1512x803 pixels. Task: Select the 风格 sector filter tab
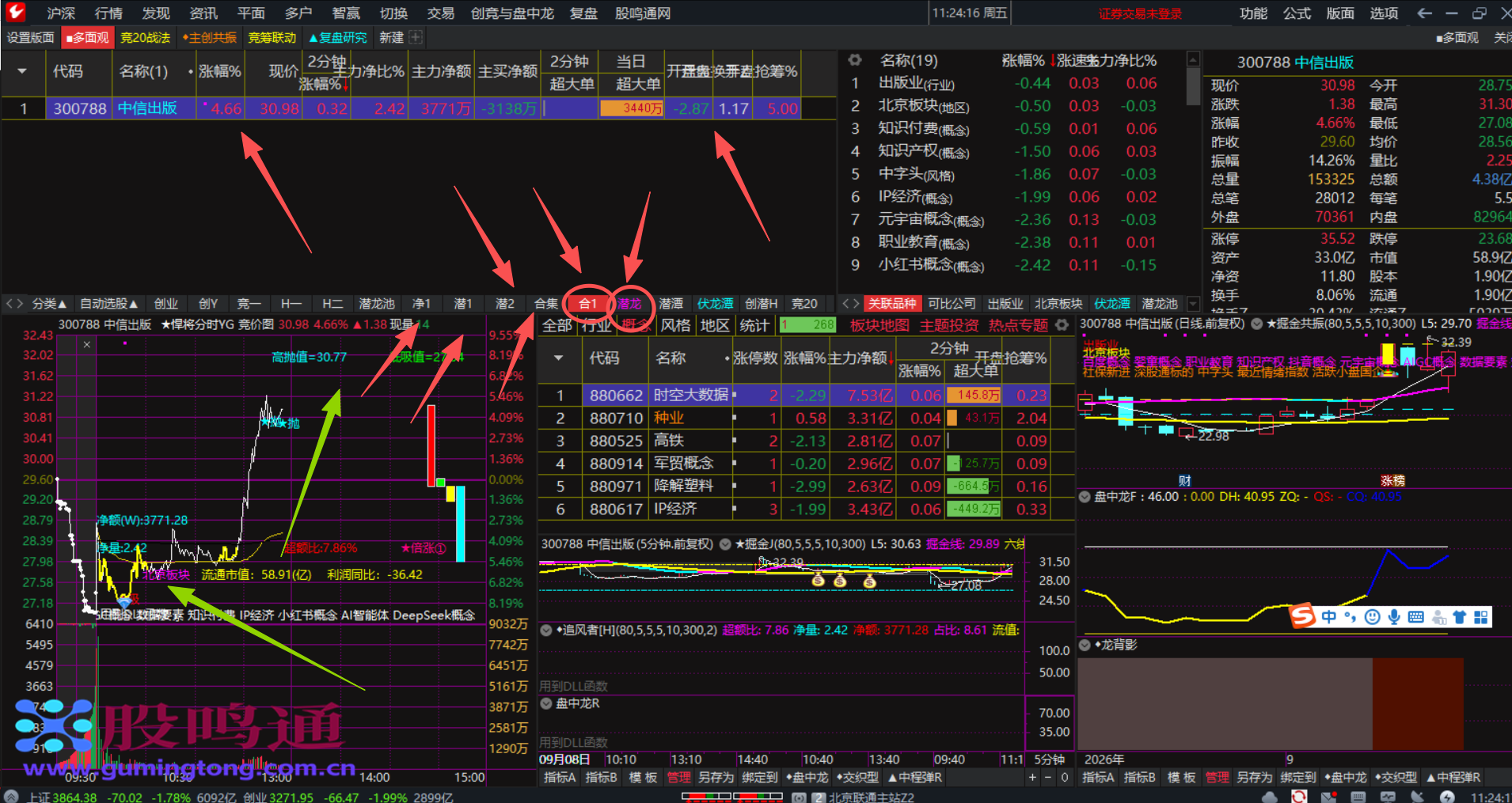pyautogui.click(x=675, y=325)
